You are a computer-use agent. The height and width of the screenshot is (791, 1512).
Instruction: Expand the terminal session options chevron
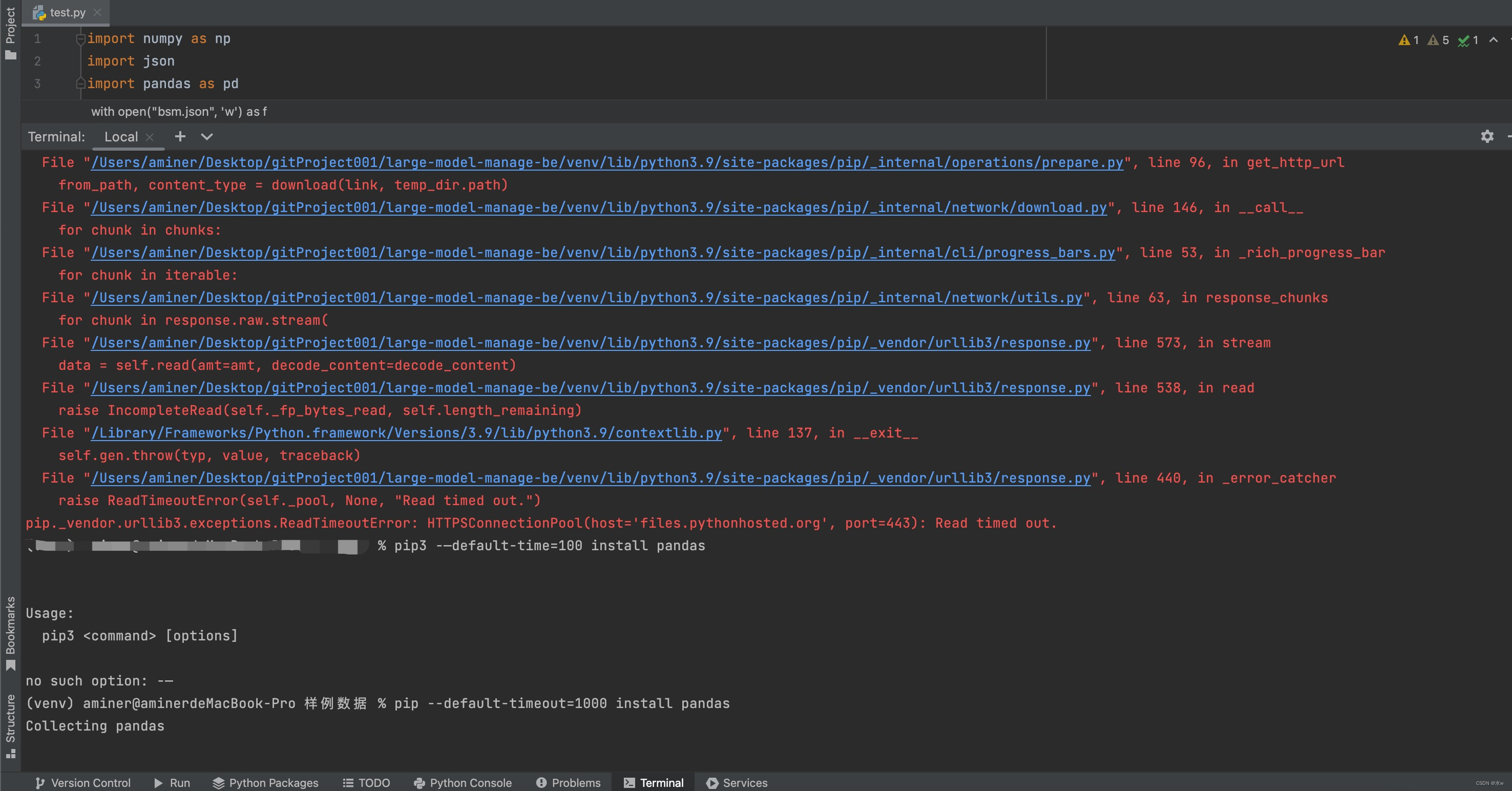click(x=206, y=137)
